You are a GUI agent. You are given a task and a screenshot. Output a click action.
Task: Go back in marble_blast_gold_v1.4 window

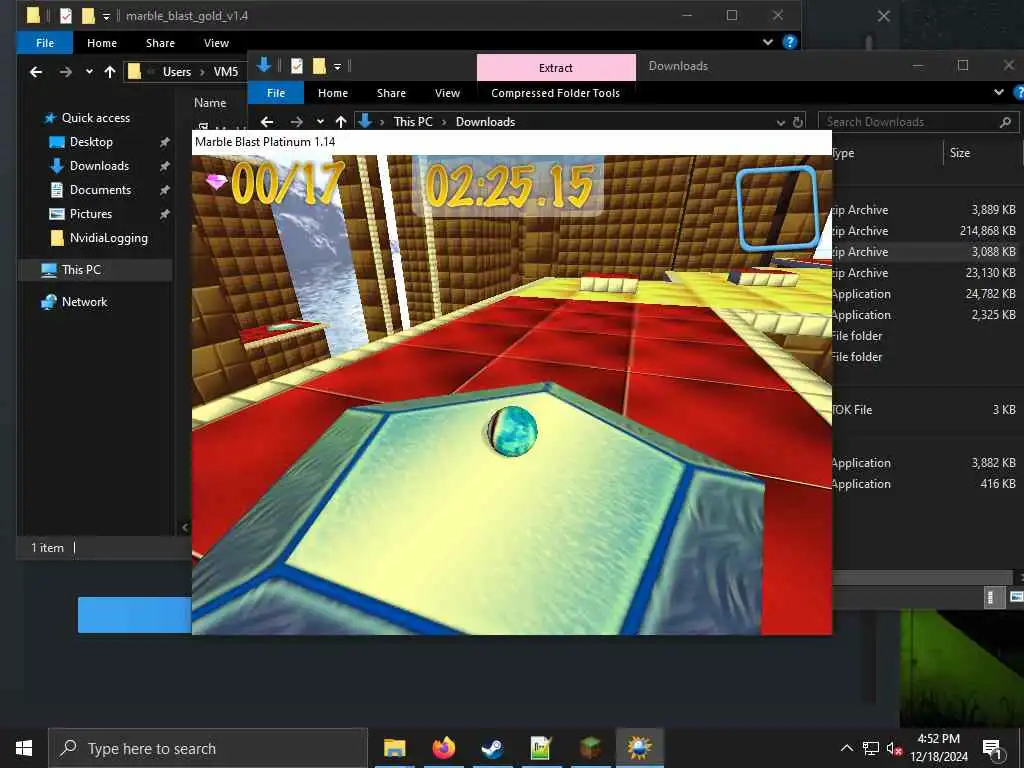(x=36, y=72)
